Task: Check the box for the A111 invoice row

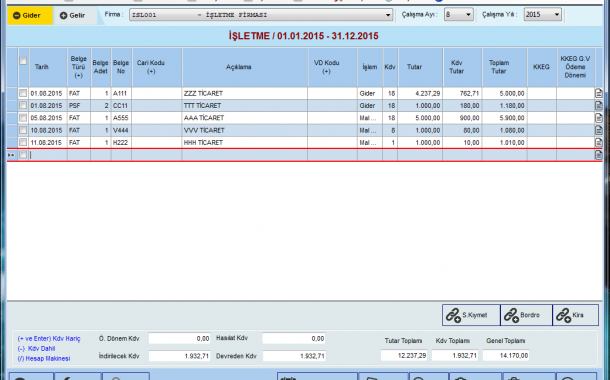Action: click(x=23, y=93)
